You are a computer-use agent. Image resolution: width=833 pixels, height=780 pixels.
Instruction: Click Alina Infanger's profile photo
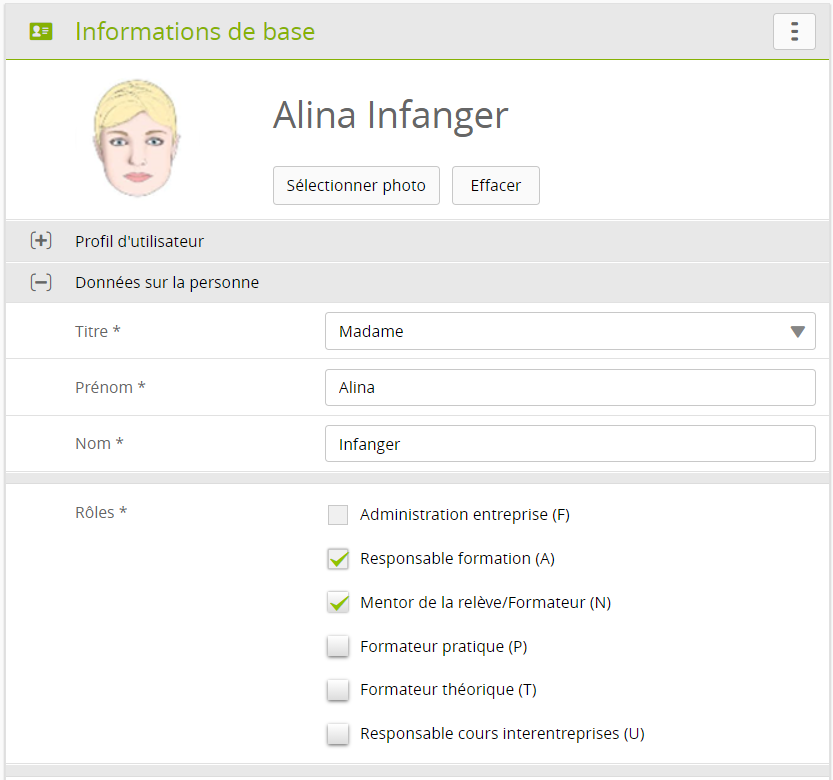(x=135, y=139)
